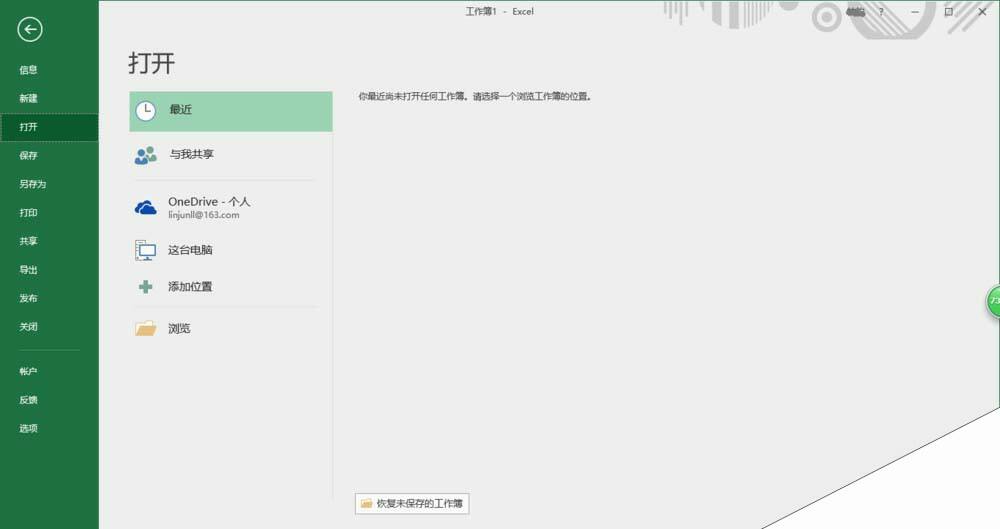Click the back arrow circle icon
Screen dimensions: 1000x529
[30, 29]
